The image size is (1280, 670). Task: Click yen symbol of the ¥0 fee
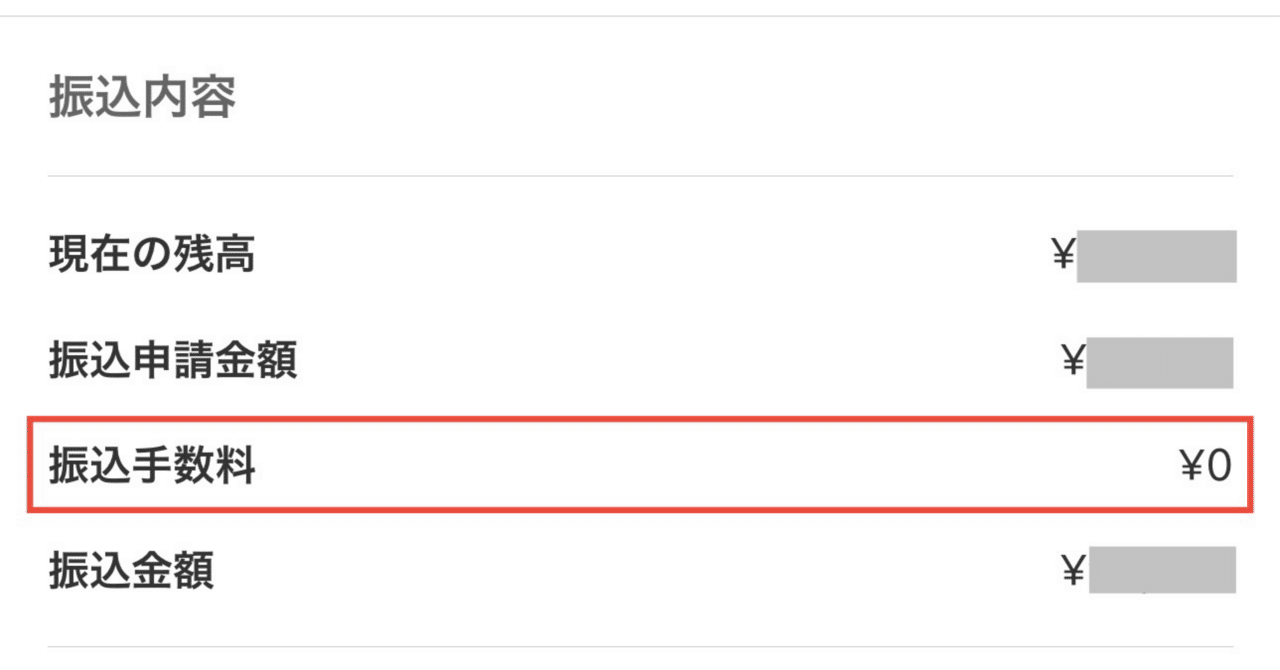1191,467
